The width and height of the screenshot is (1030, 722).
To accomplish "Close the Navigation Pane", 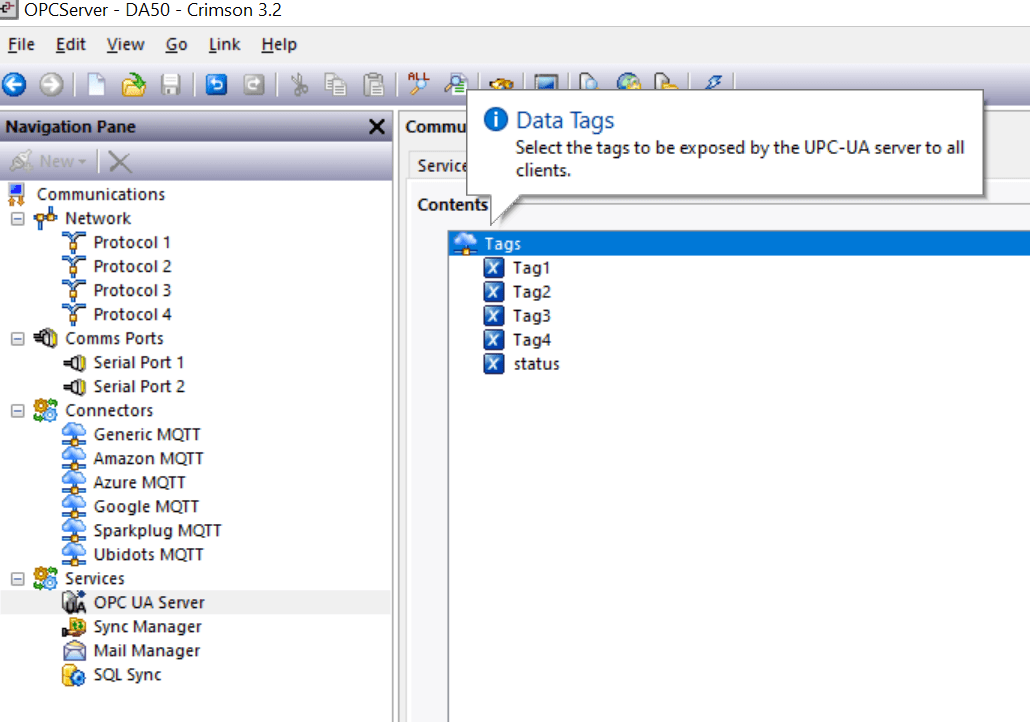I will (376, 127).
